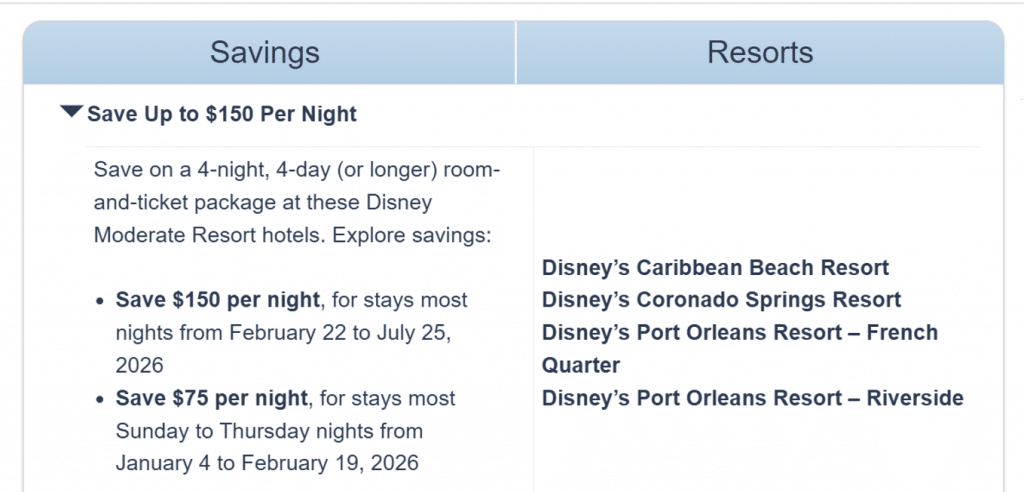Select the Resorts column header

click(760, 53)
